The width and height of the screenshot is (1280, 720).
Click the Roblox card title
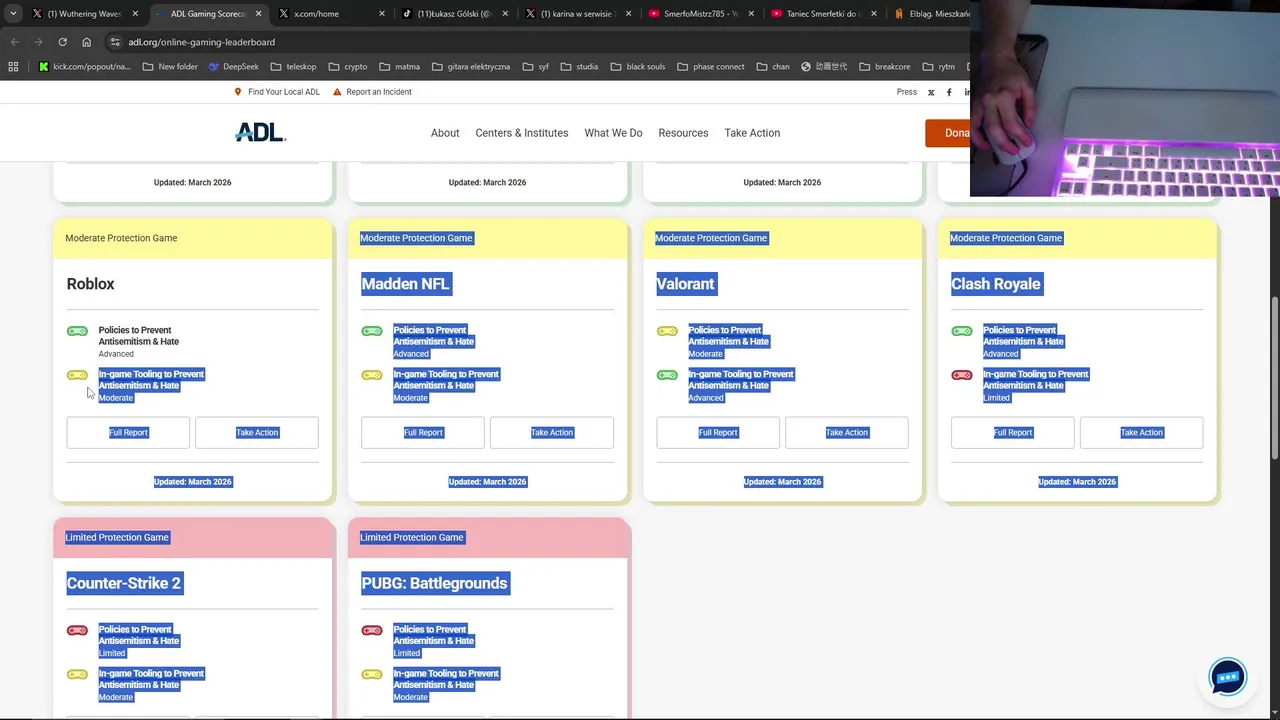(91, 284)
